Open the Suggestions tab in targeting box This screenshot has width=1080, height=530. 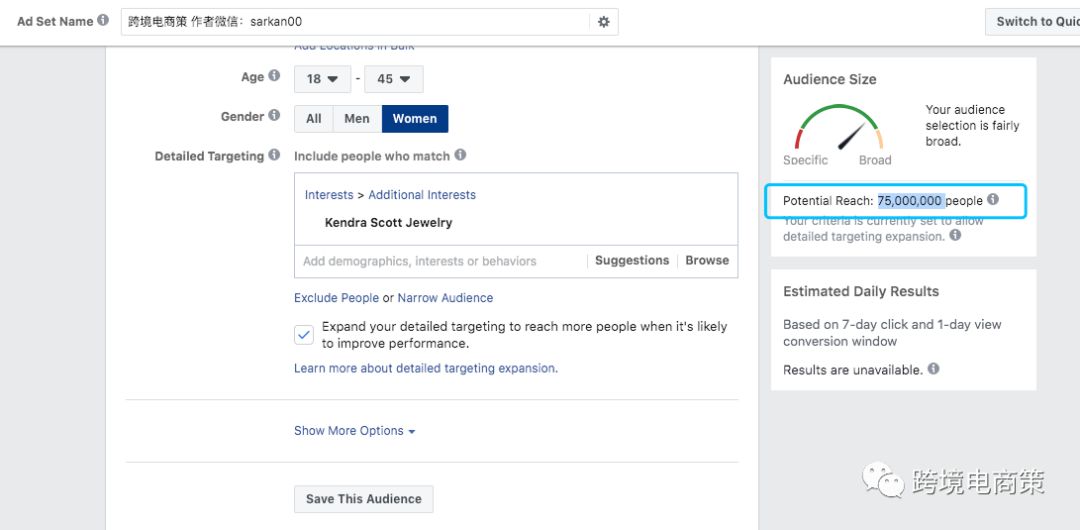pyautogui.click(x=631, y=261)
